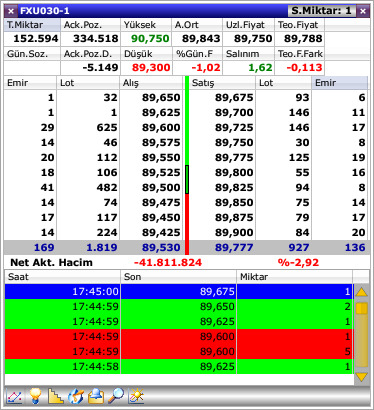Click the light bulb icon

(35, 396)
